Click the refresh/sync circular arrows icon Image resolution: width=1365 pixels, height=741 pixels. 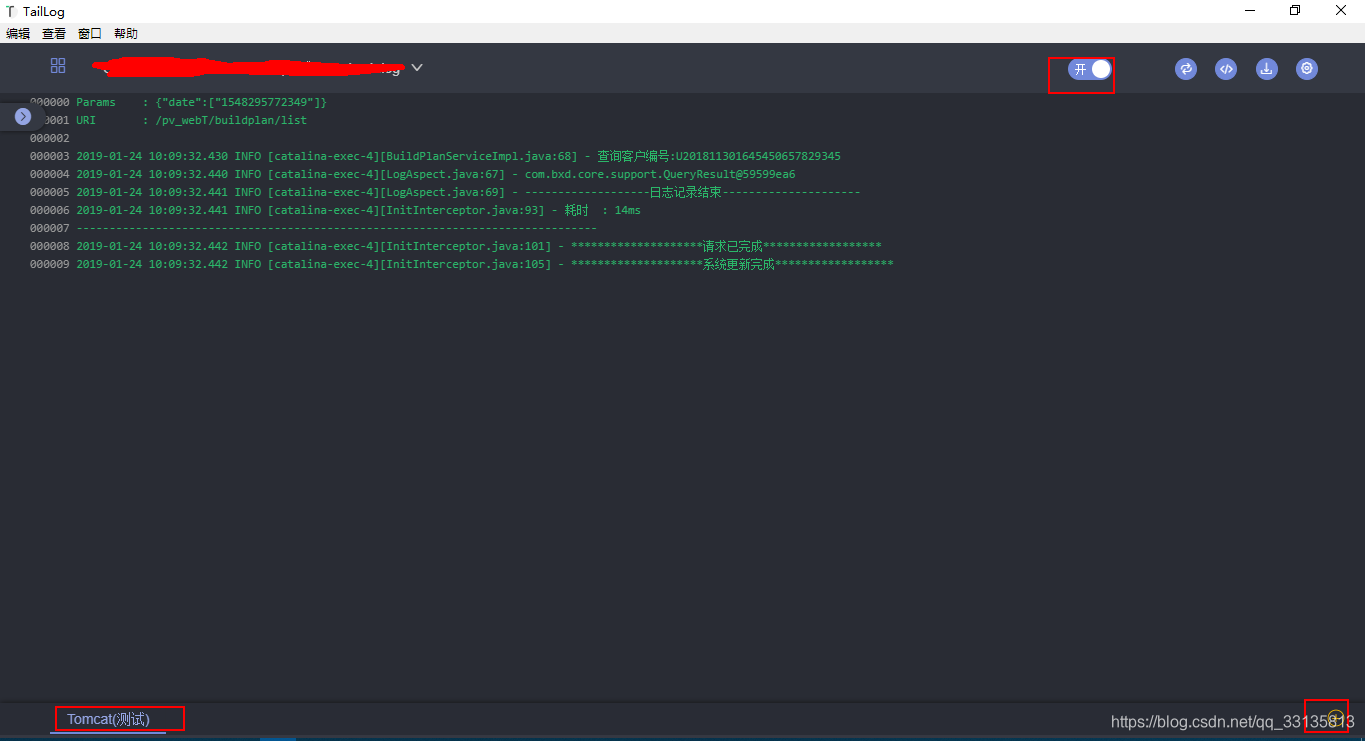pos(1186,69)
